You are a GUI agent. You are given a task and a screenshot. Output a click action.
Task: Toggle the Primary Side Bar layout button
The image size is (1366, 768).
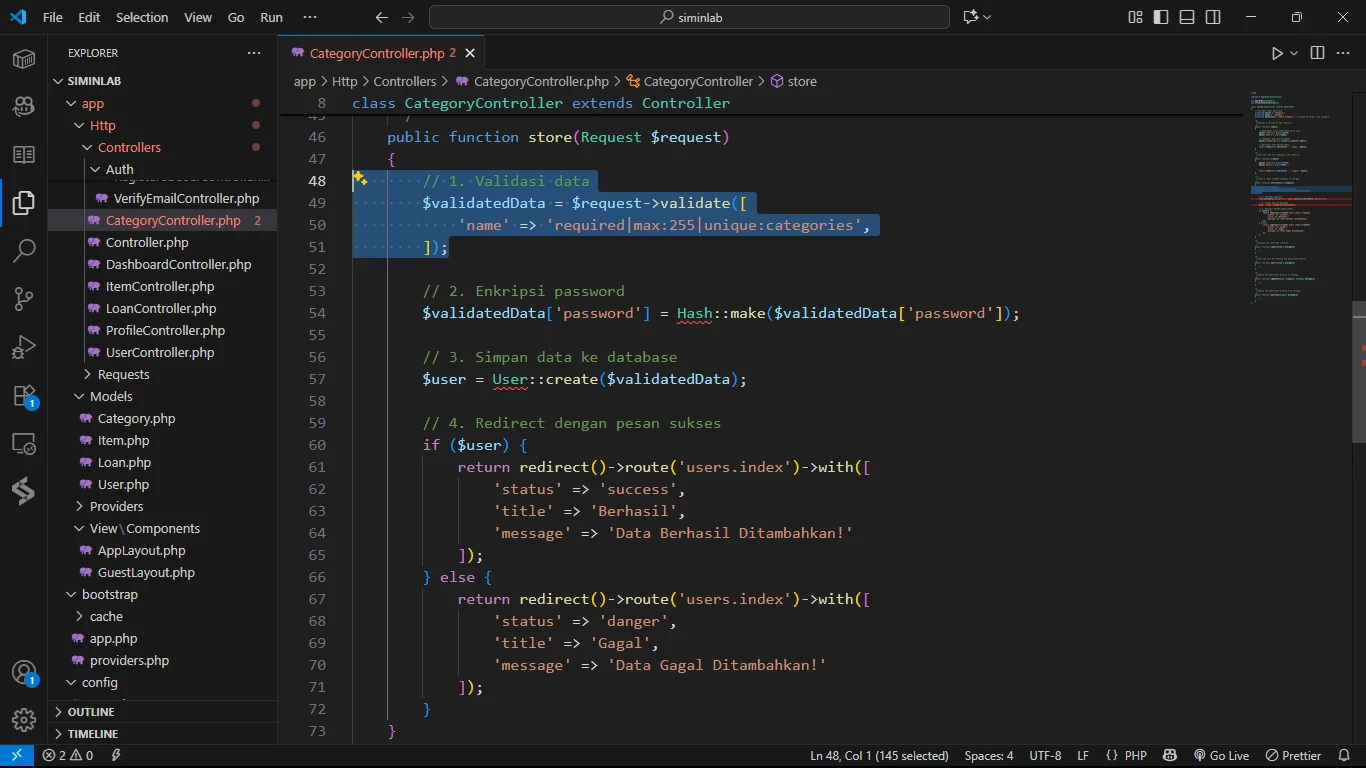pyautogui.click(x=1161, y=17)
